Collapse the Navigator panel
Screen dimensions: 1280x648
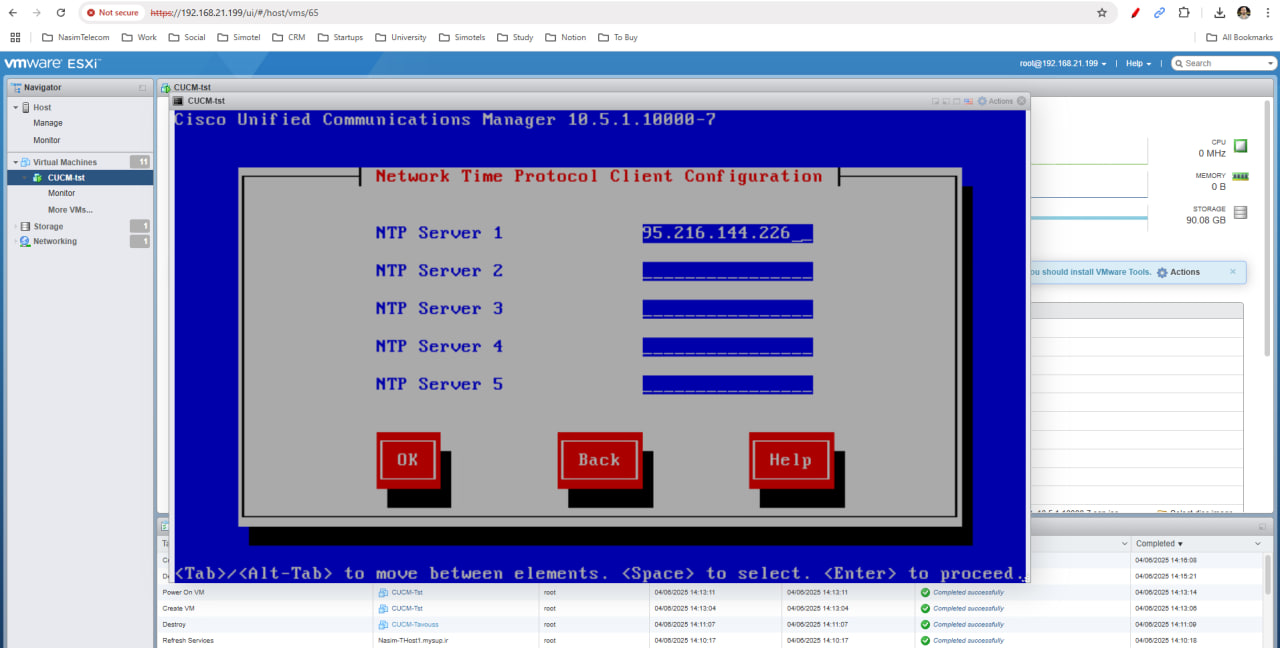tap(143, 88)
